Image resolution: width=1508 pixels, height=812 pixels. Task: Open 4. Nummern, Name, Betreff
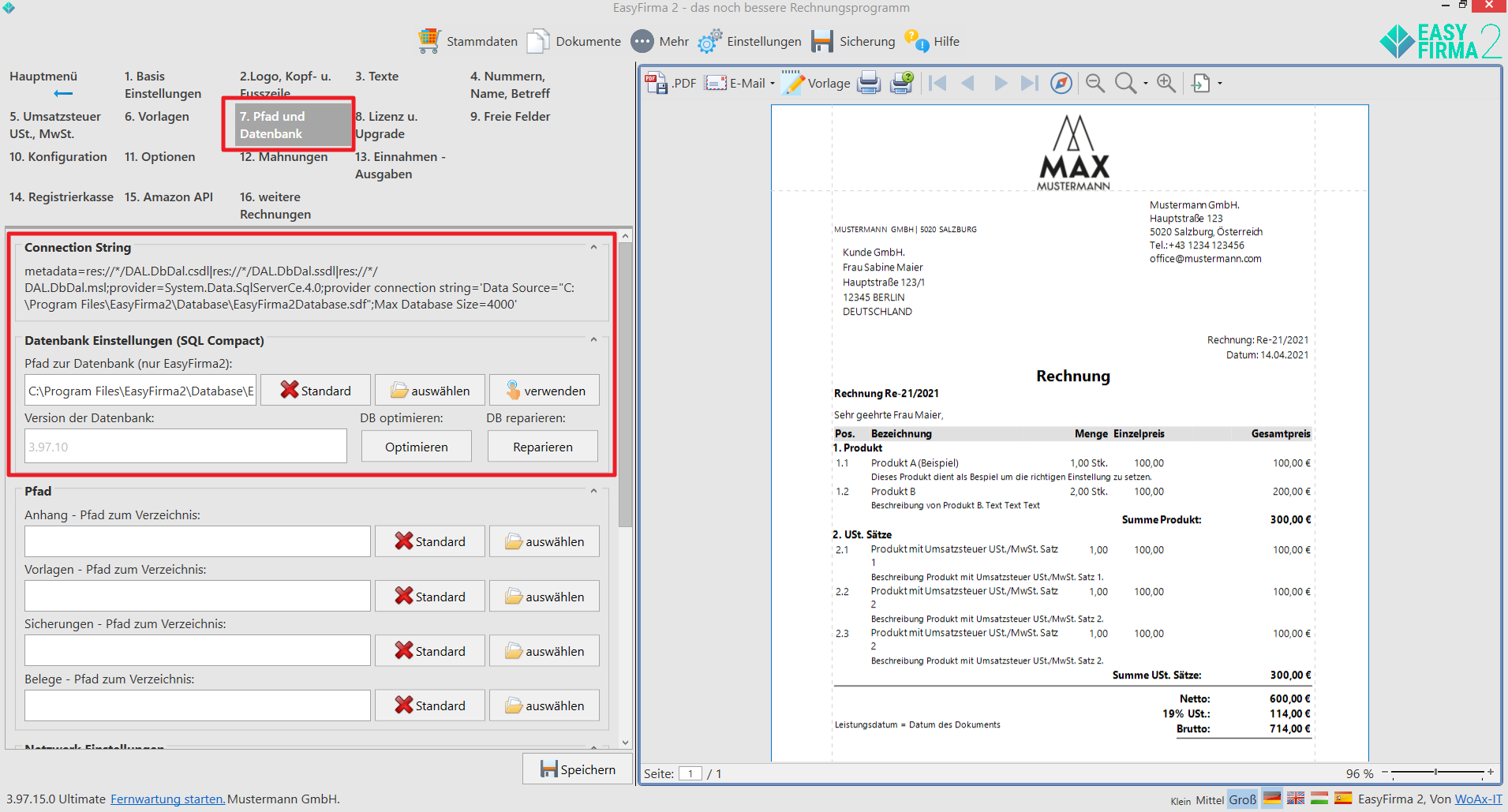click(x=510, y=84)
